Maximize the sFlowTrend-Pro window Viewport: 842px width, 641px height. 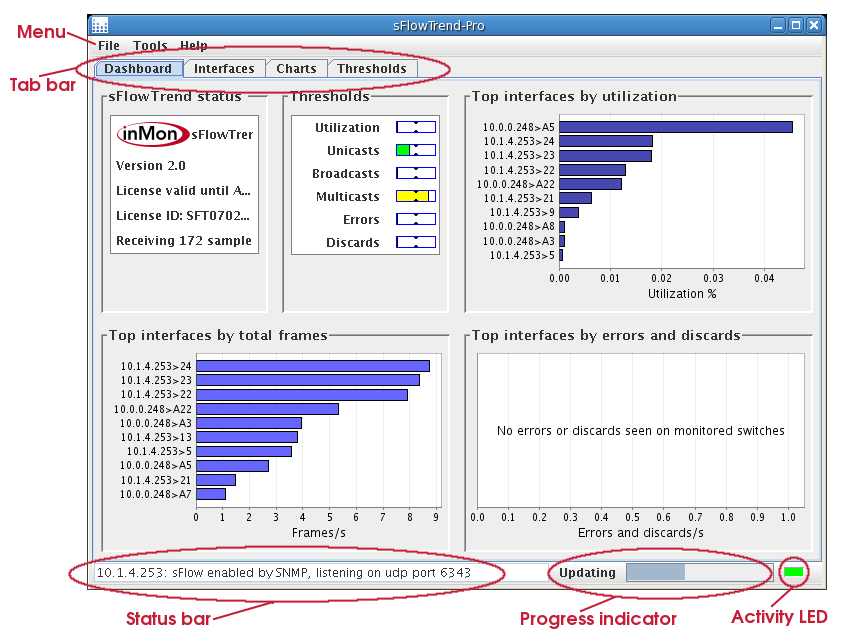[x=796, y=25]
